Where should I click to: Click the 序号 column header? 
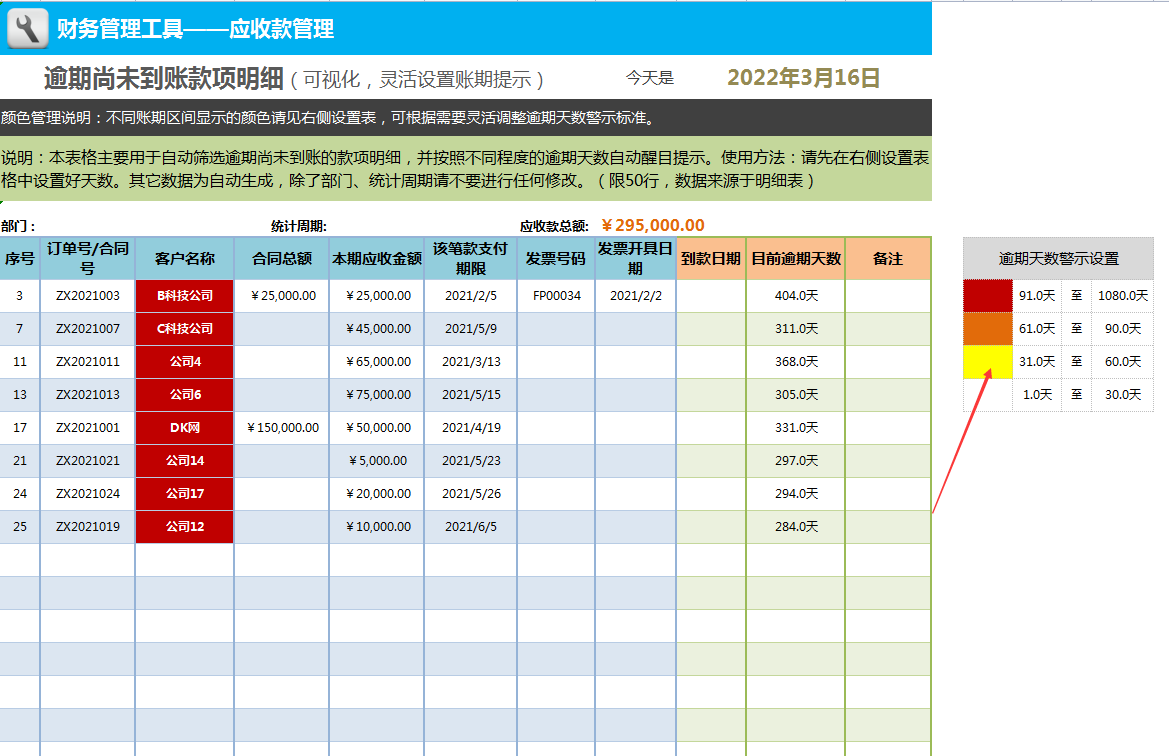coord(19,259)
